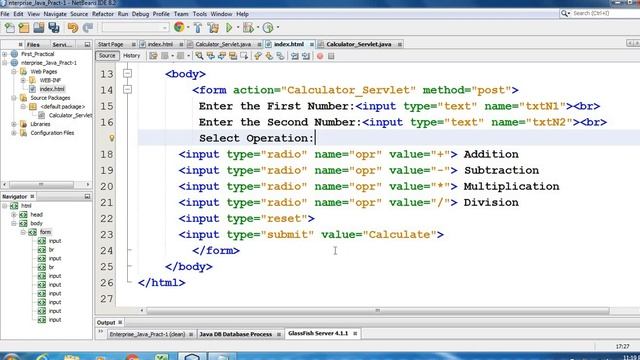Click the Find Previous Occurrence icon

pyautogui.click(x=211, y=56)
